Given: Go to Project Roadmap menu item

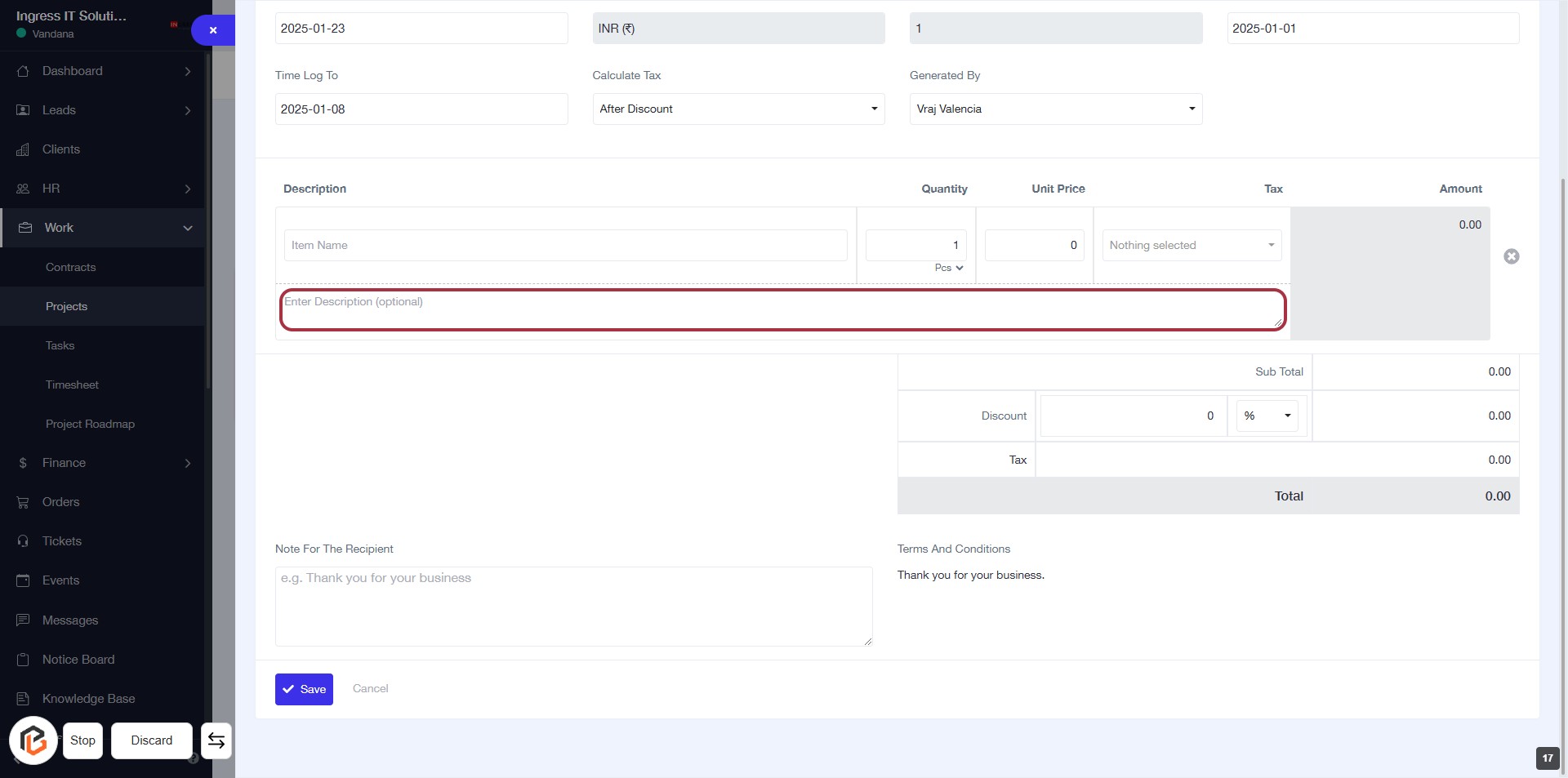Looking at the screenshot, I should pos(90,424).
